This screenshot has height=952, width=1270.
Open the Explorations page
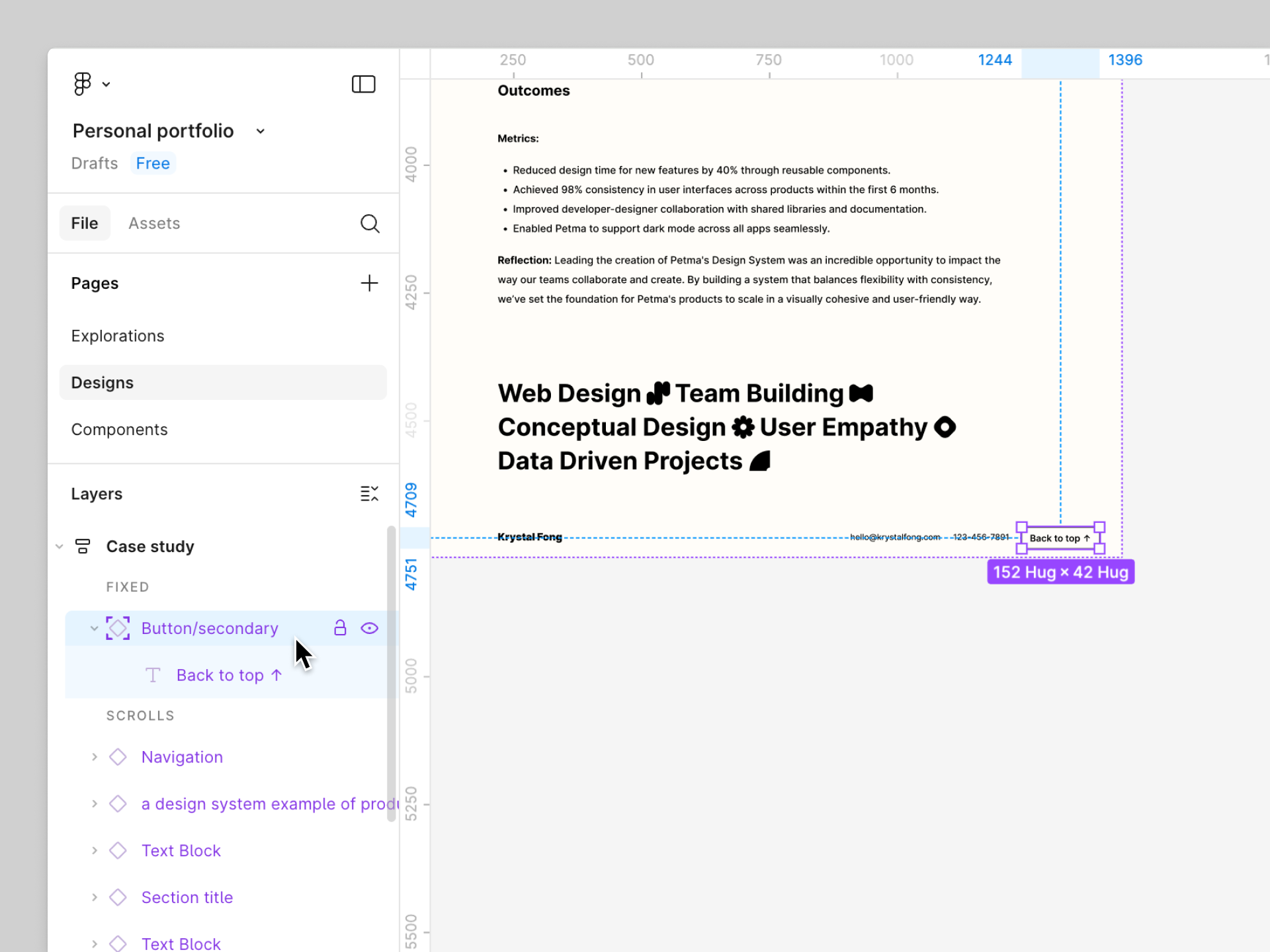[118, 336]
